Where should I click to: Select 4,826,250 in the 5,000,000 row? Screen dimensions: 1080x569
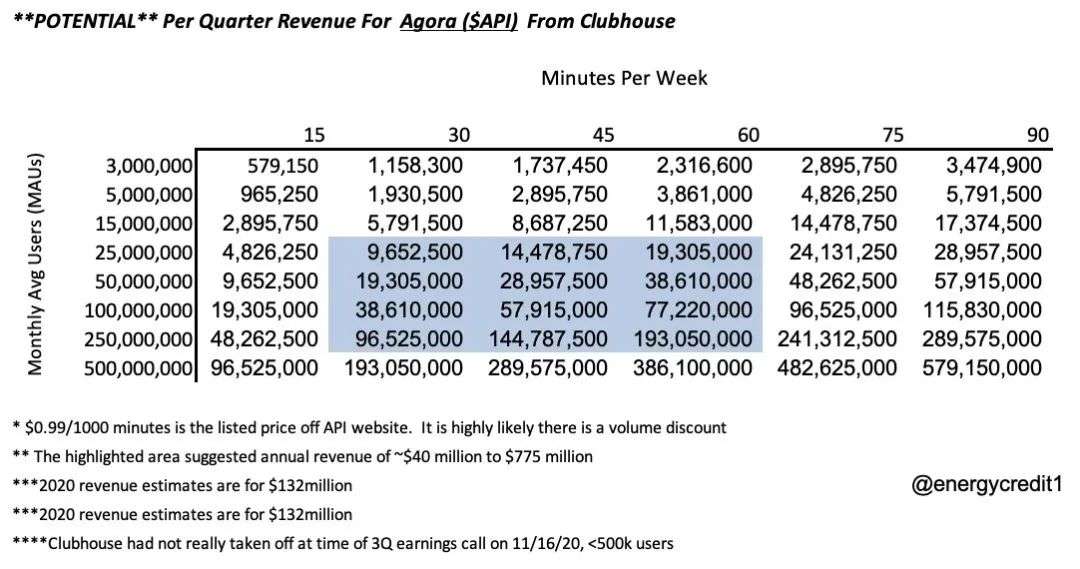click(849, 195)
